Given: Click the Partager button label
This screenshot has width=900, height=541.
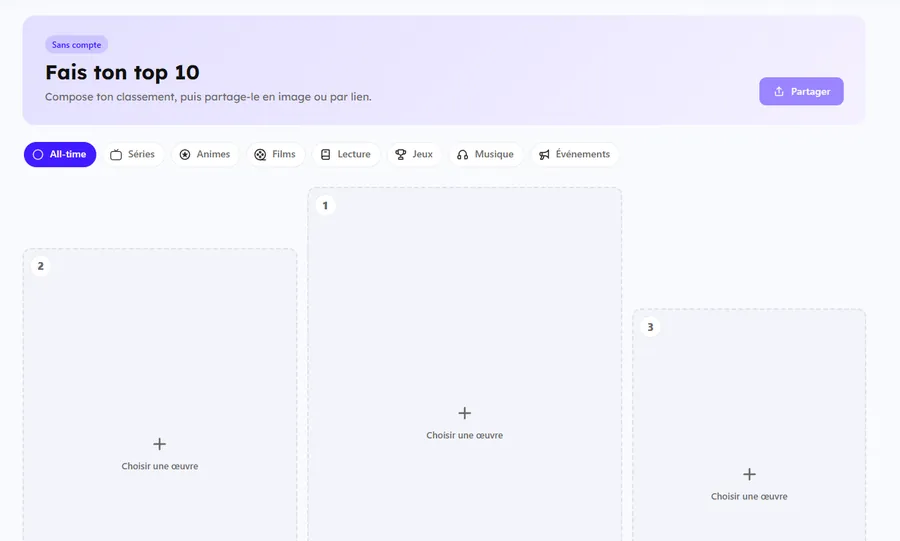Looking at the screenshot, I should tap(810, 91).
